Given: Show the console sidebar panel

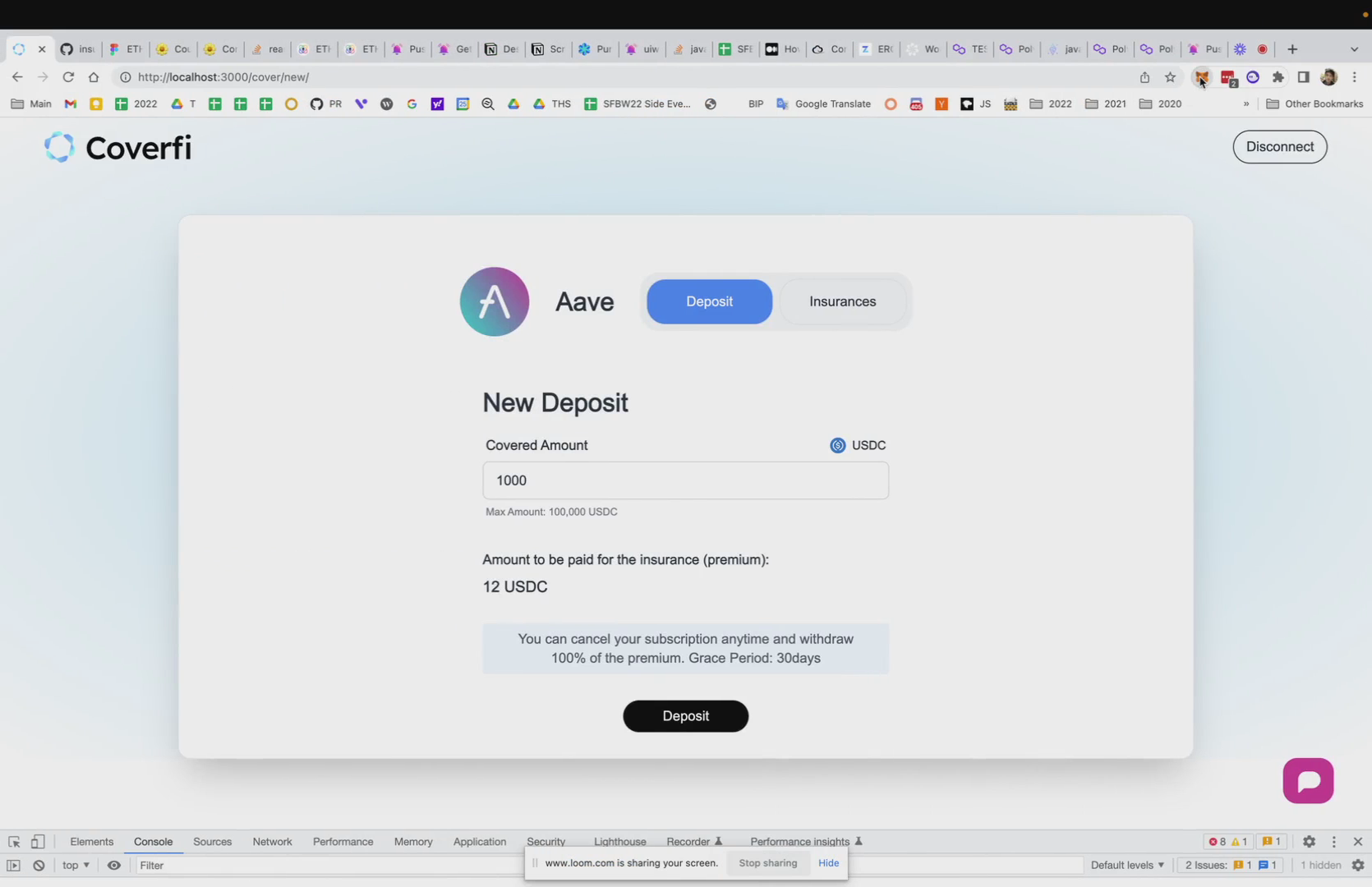Looking at the screenshot, I should click(13, 865).
